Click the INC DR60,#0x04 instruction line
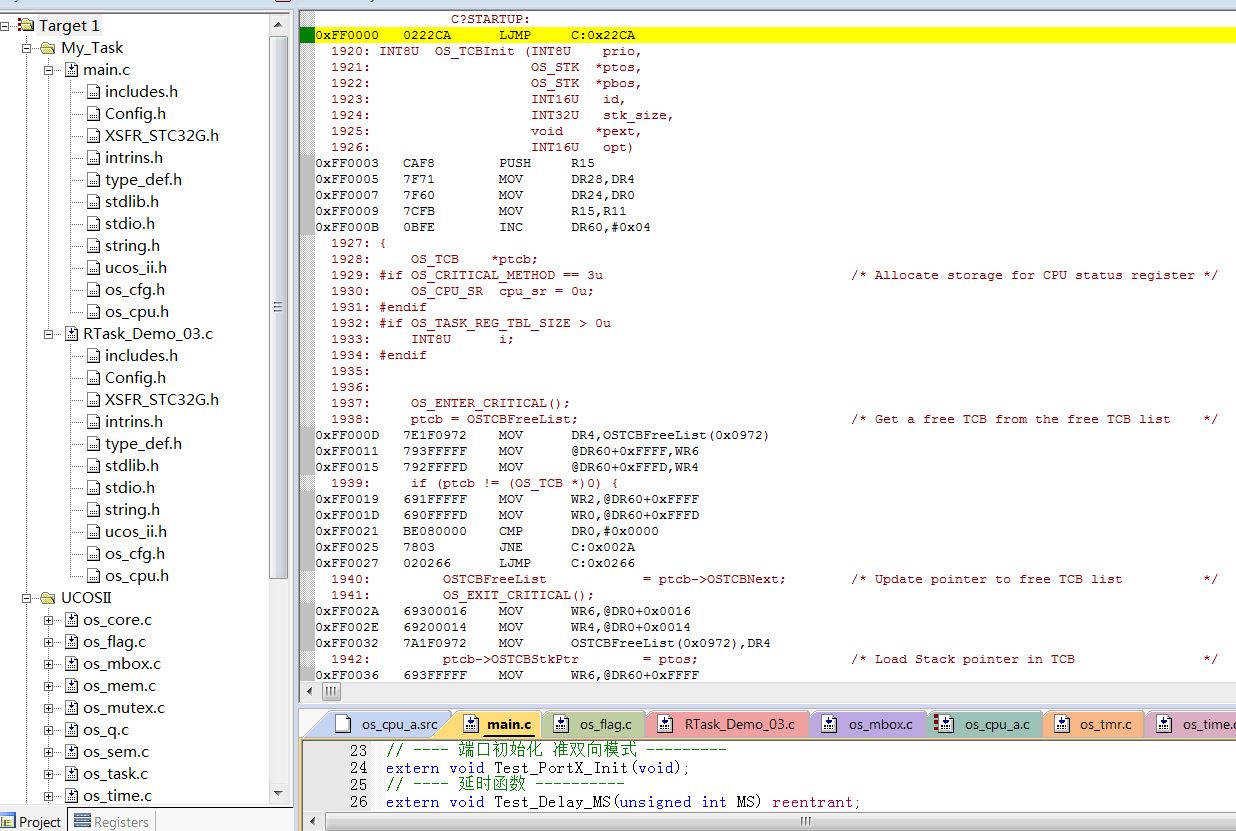The width and height of the screenshot is (1236, 831). pos(483,227)
